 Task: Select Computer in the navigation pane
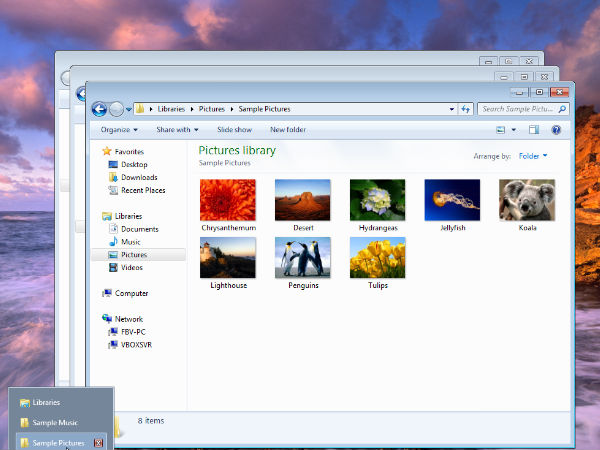click(x=131, y=294)
